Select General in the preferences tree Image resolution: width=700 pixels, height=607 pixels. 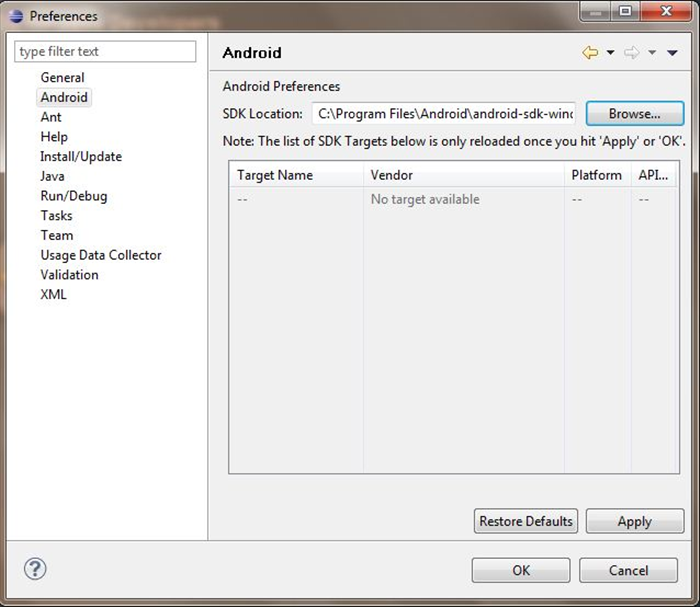click(x=62, y=78)
